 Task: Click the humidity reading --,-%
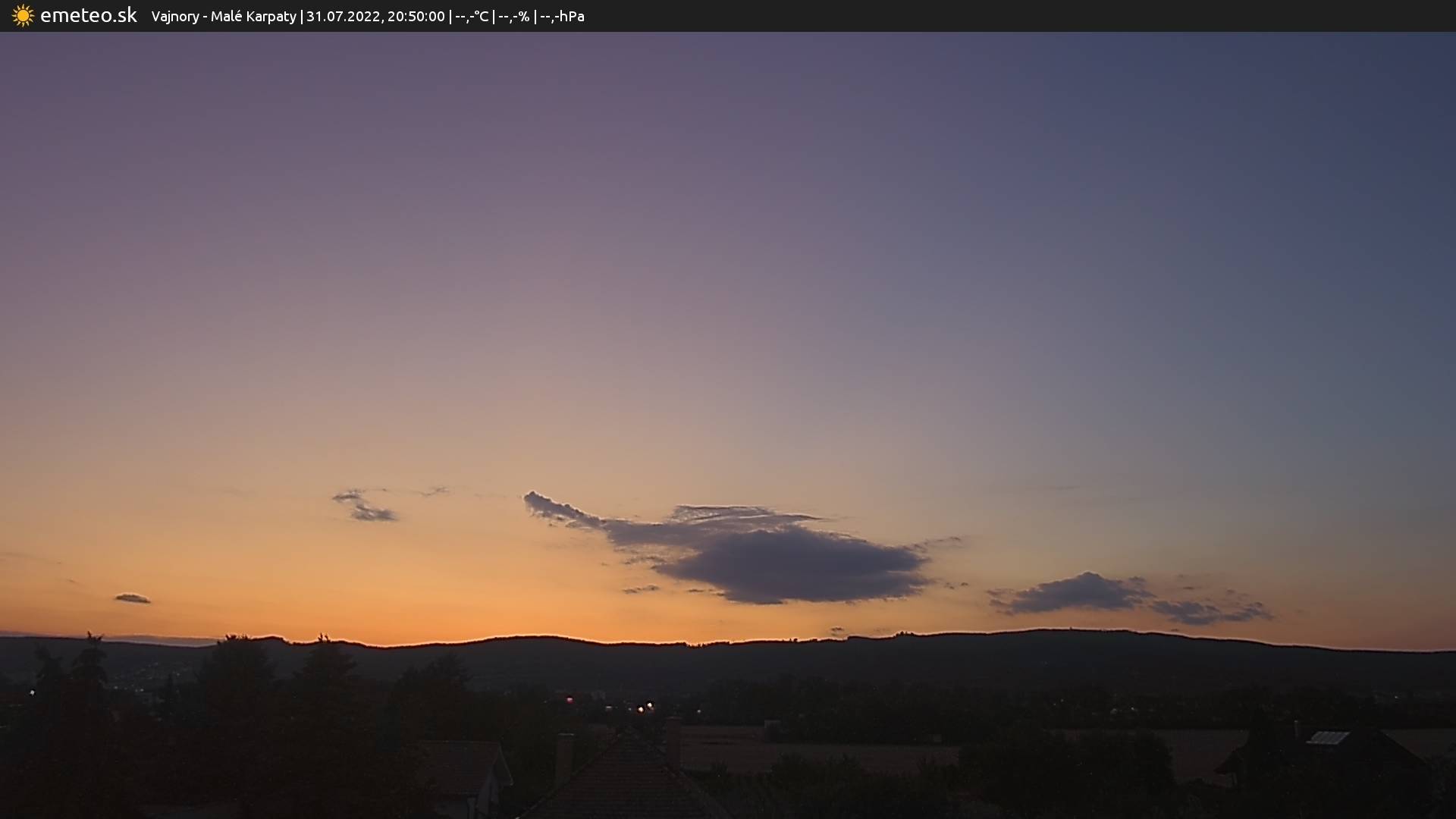[x=513, y=17]
